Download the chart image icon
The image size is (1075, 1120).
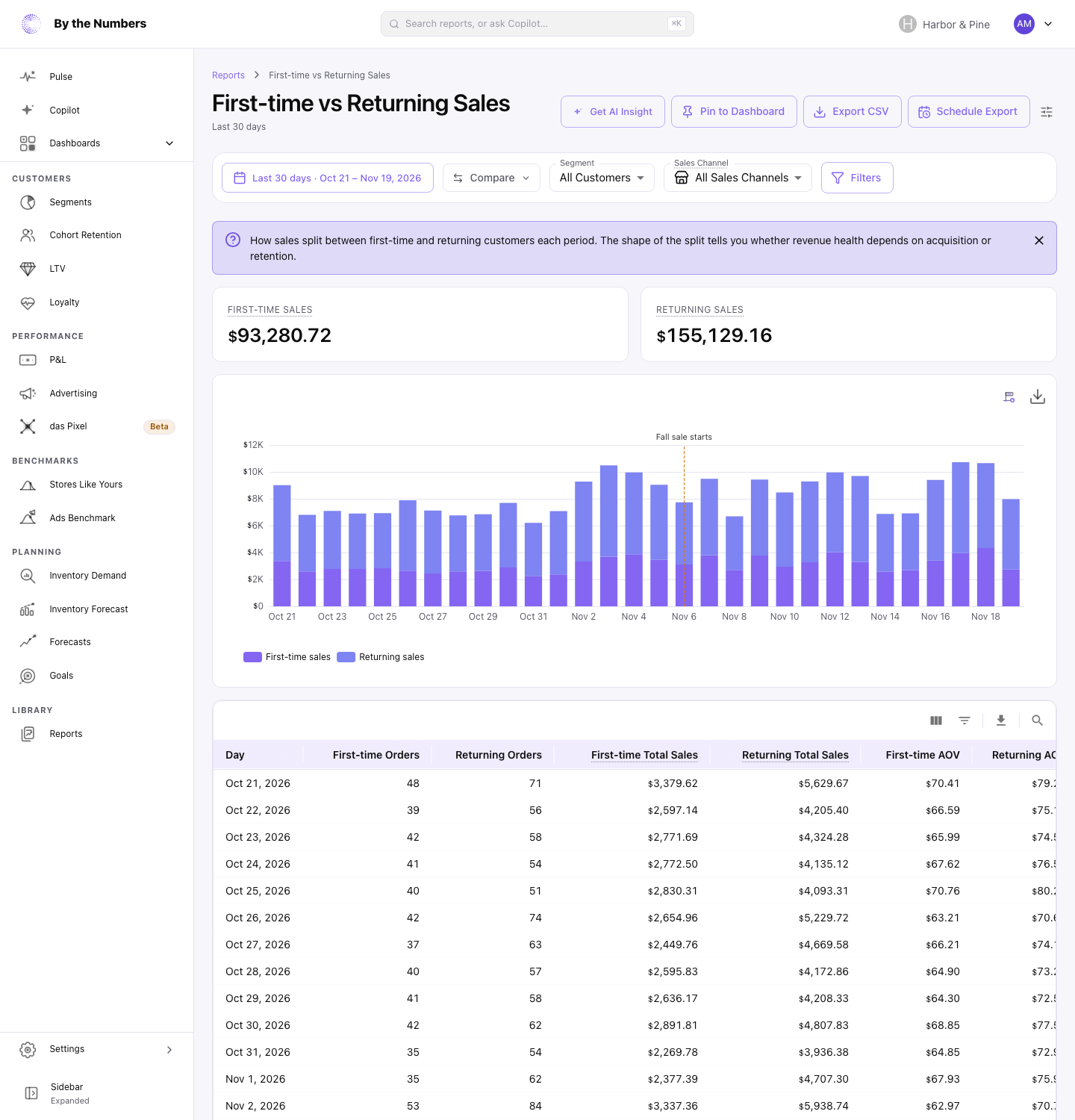coord(1038,397)
